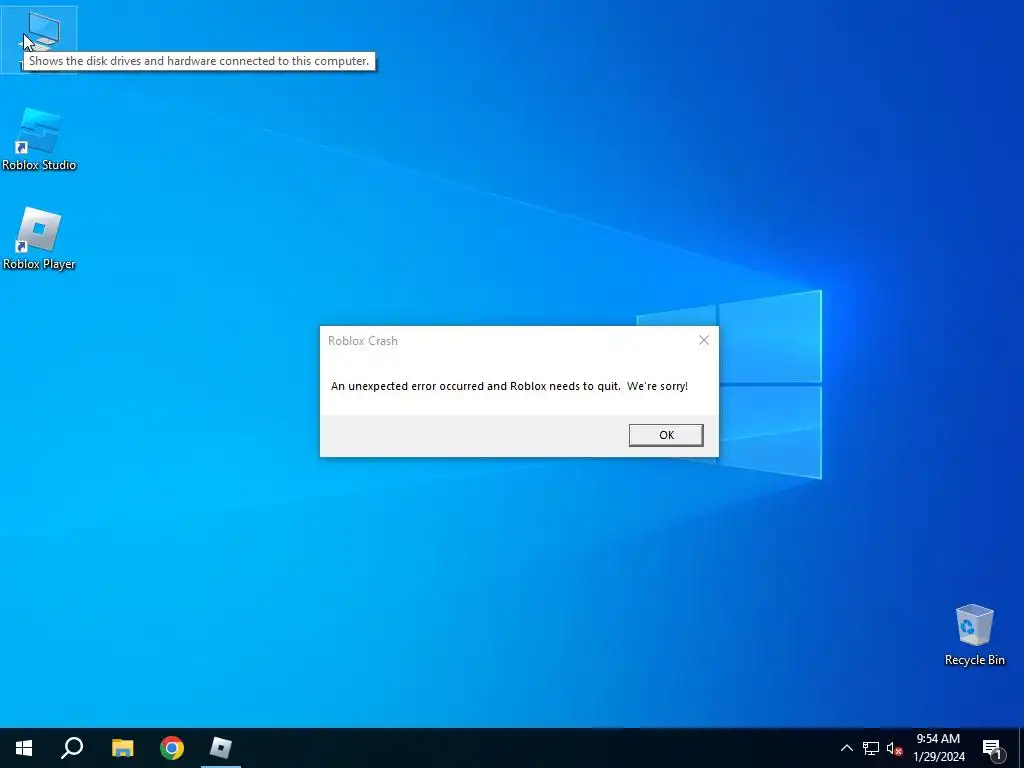Open the Windows Start menu
1024x768 pixels.
(x=24, y=748)
